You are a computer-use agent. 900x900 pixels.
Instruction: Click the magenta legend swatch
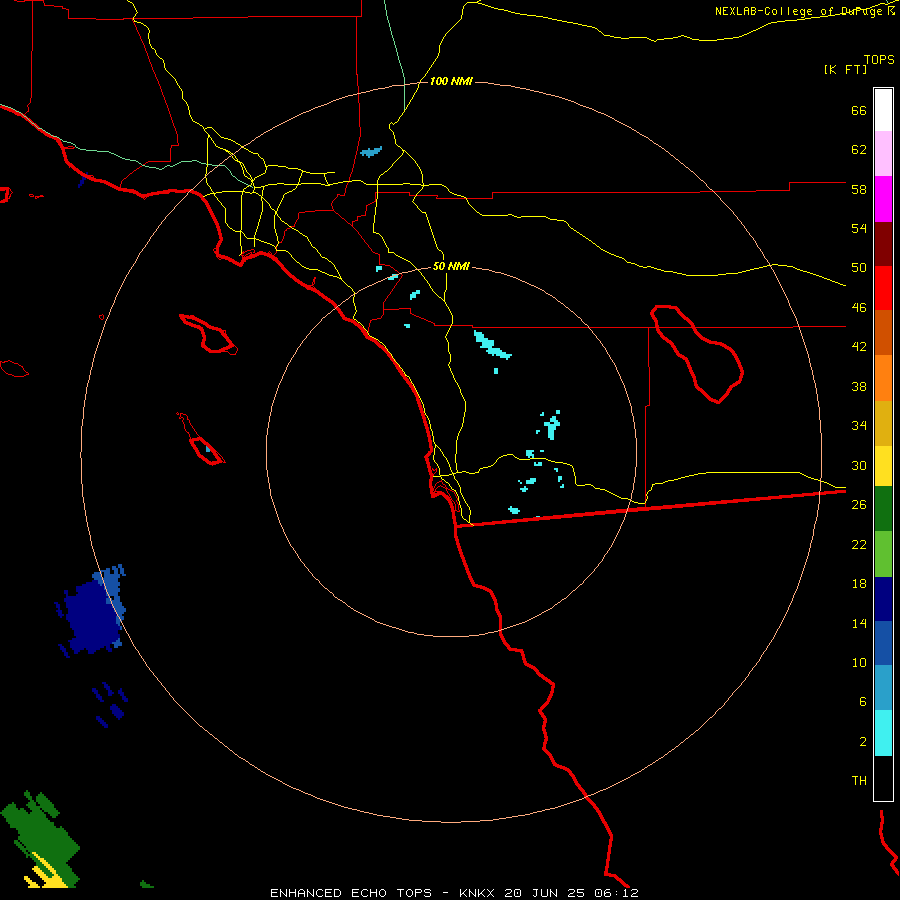[x=883, y=199]
